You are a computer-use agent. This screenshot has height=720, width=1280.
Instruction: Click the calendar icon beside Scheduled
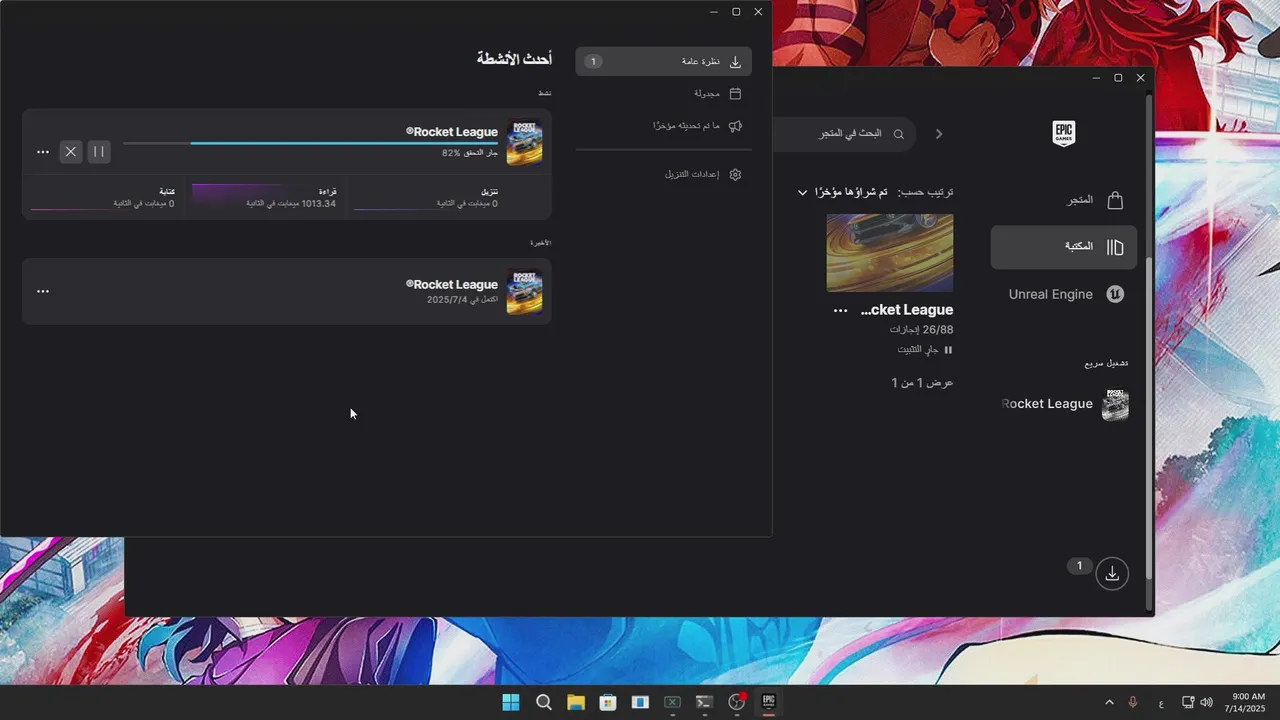coord(735,93)
